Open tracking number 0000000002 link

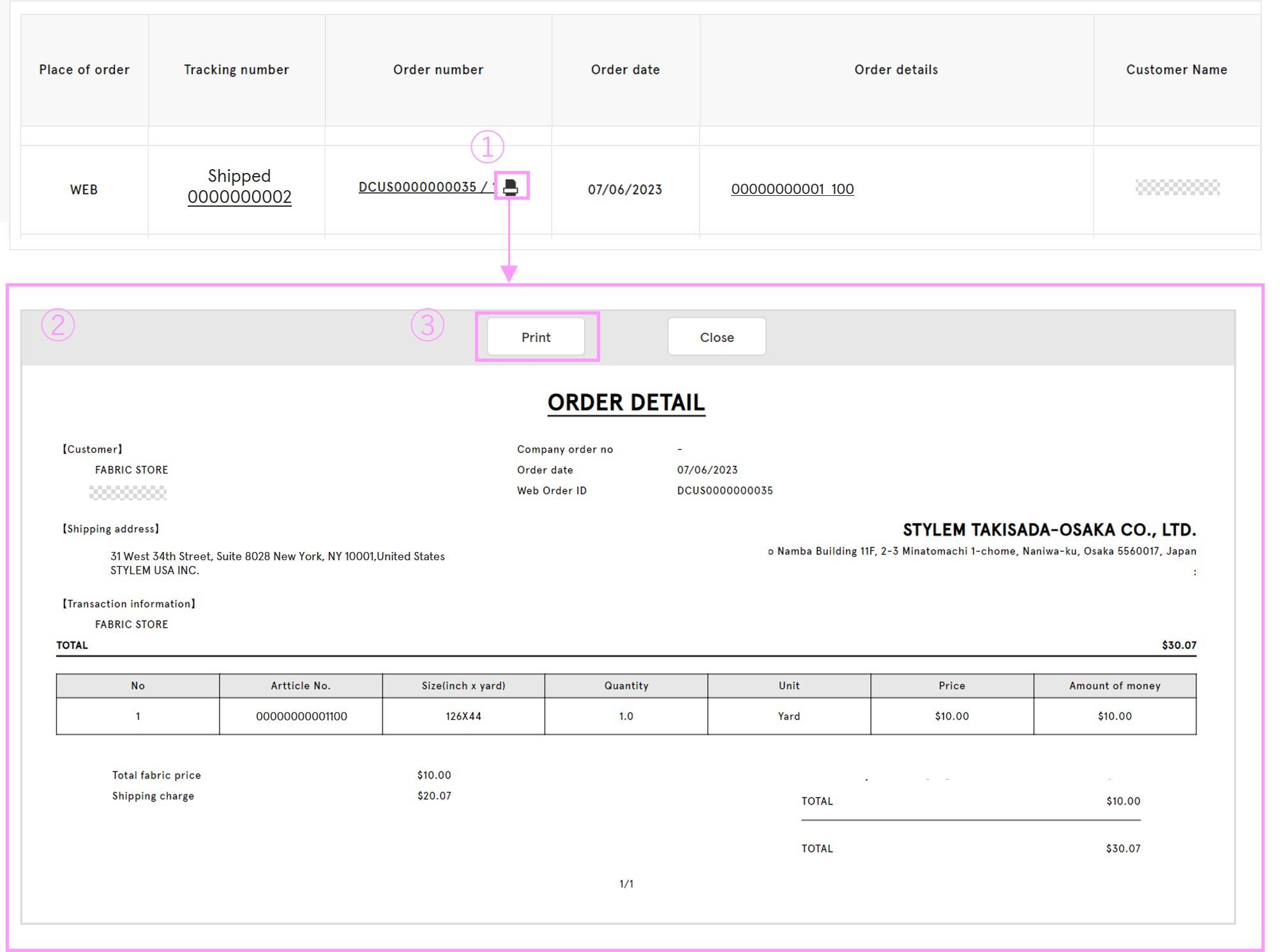click(239, 197)
